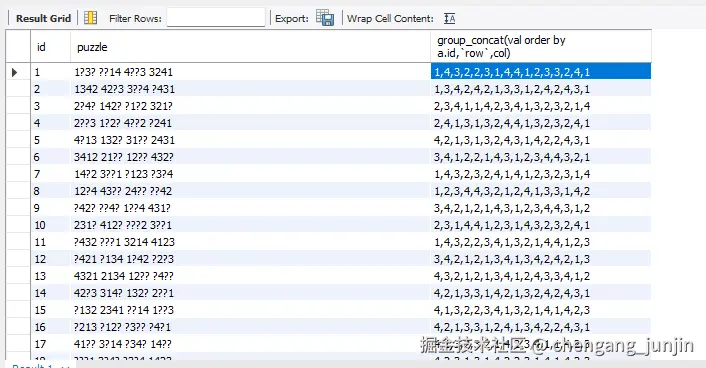Select puzzle cell '?432 ???1 3214 4123'
This screenshot has width=706, height=368.
pos(250,242)
